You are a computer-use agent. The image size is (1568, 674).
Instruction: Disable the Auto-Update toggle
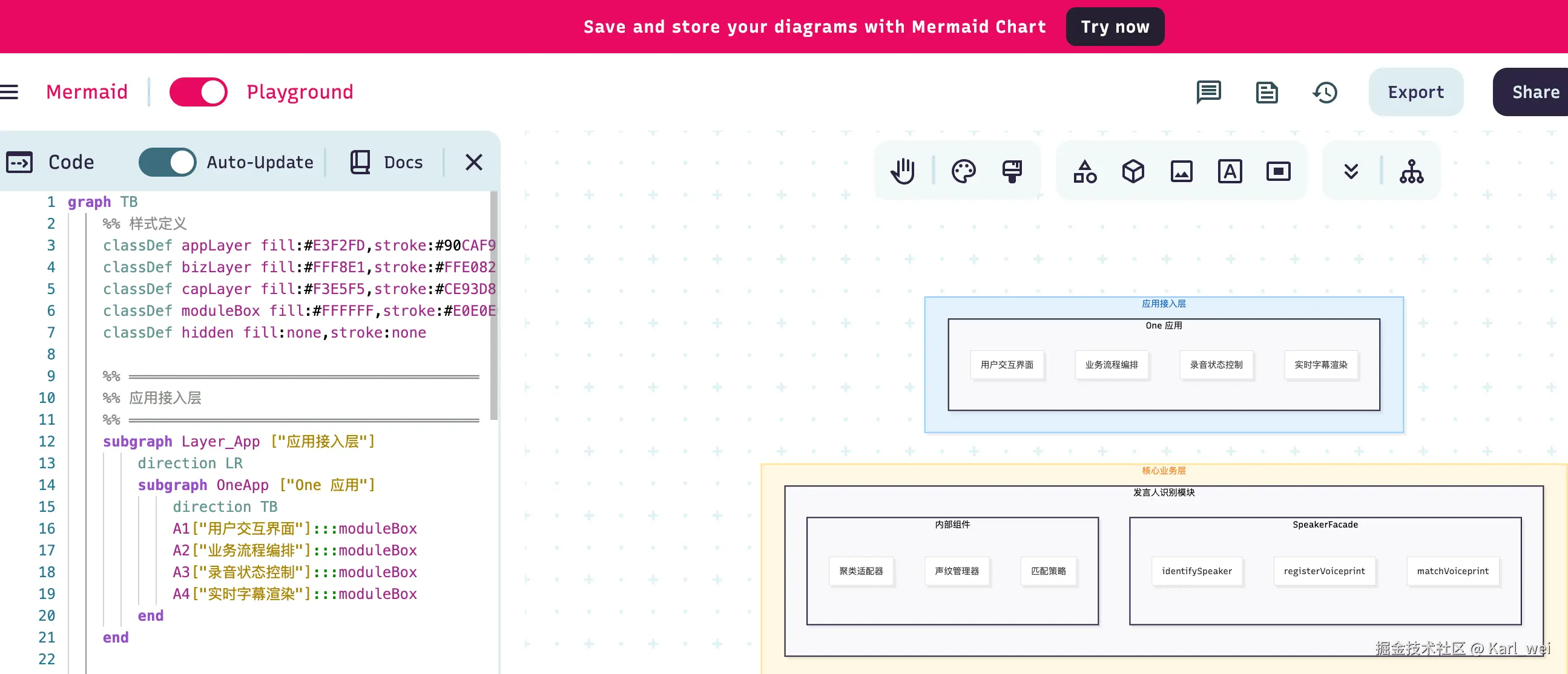tap(167, 162)
